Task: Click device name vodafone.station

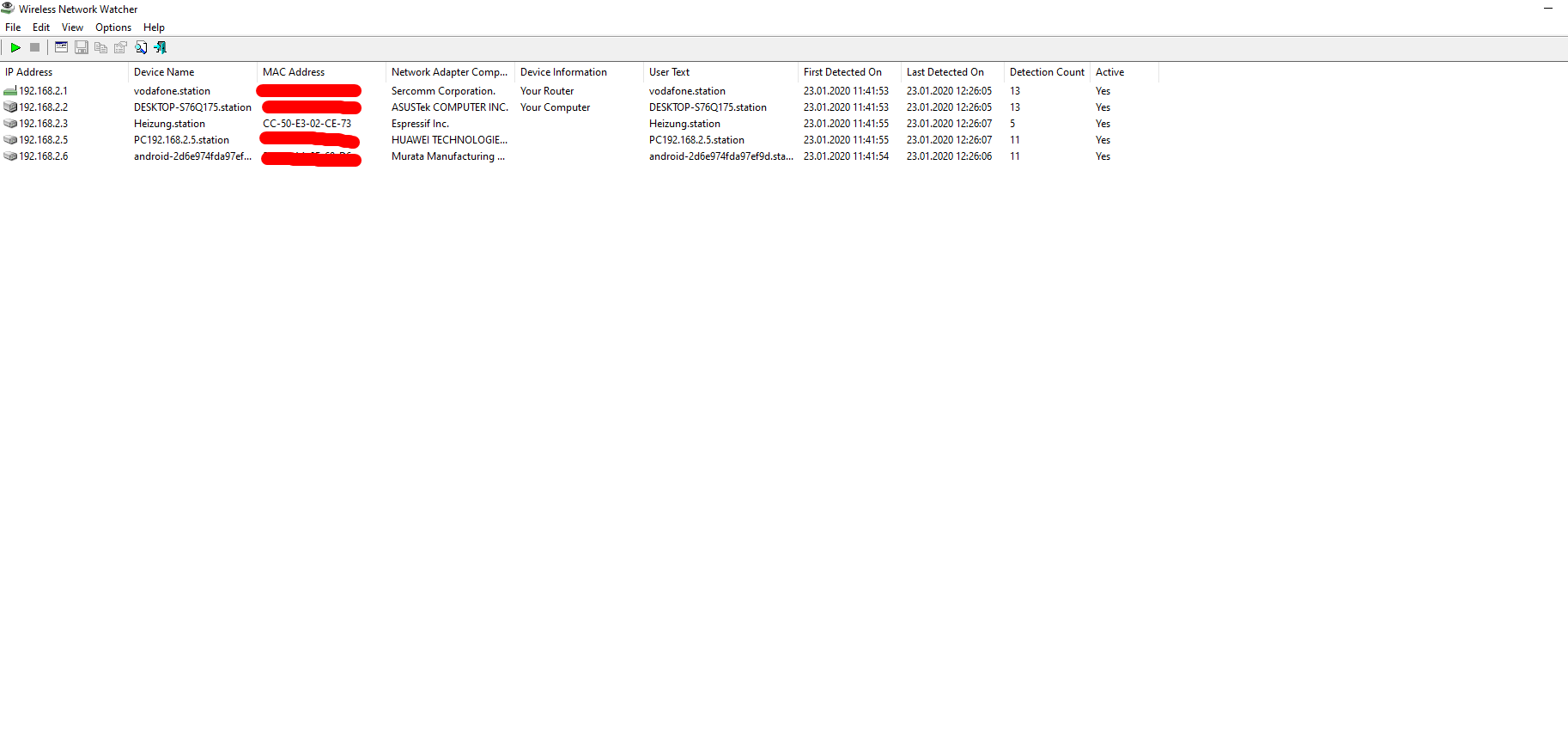Action: [x=172, y=91]
